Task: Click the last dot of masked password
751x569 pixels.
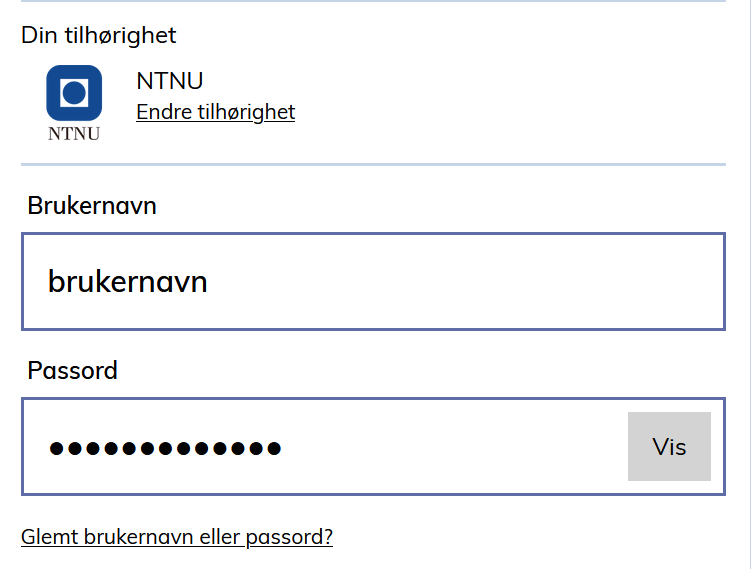Action: coord(274,448)
